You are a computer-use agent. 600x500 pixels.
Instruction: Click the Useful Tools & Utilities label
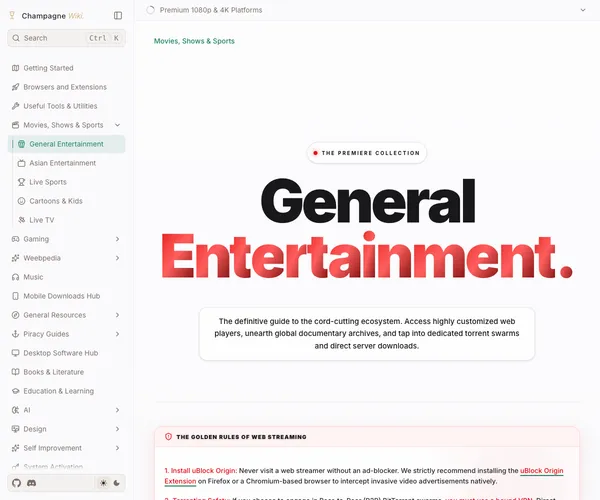click(60, 106)
